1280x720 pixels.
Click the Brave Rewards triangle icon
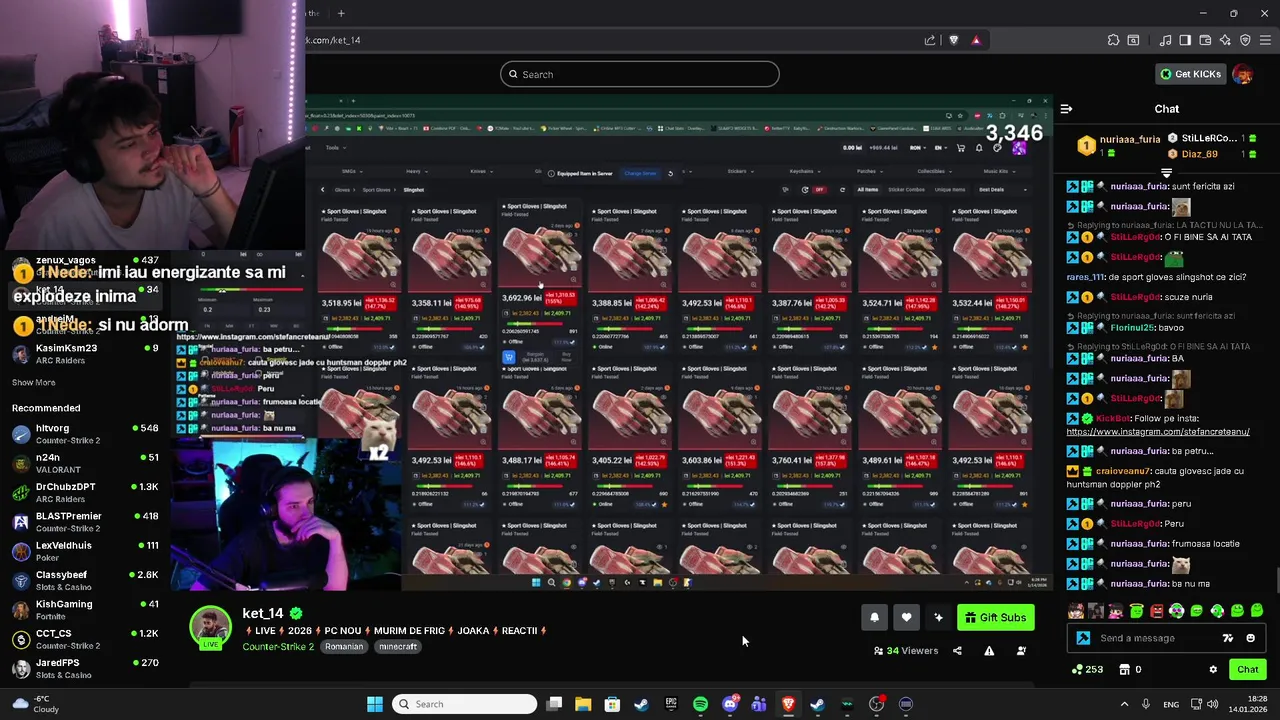pyautogui.click(x=976, y=40)
